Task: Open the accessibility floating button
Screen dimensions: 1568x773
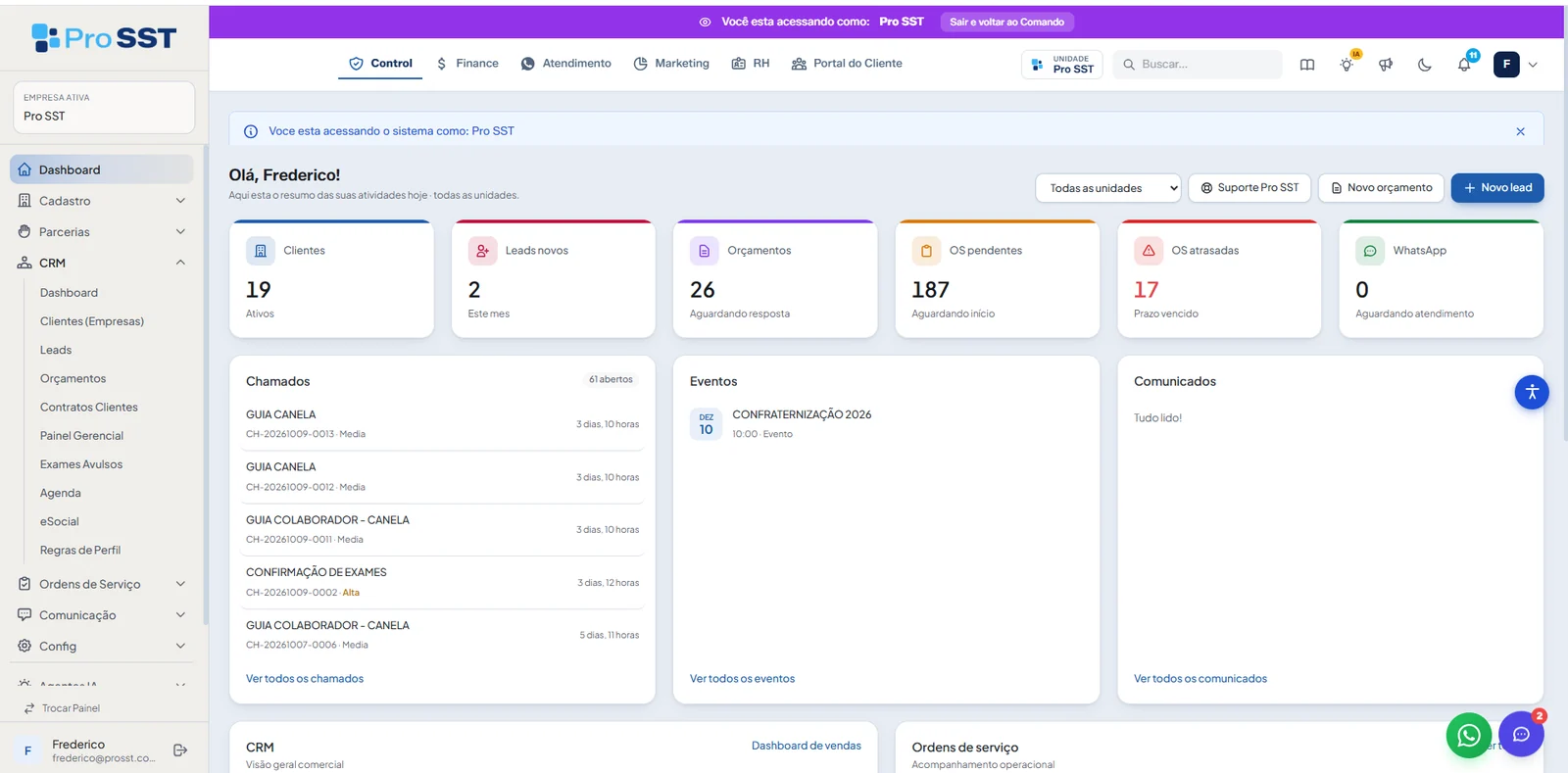Action: [1532, 392]
